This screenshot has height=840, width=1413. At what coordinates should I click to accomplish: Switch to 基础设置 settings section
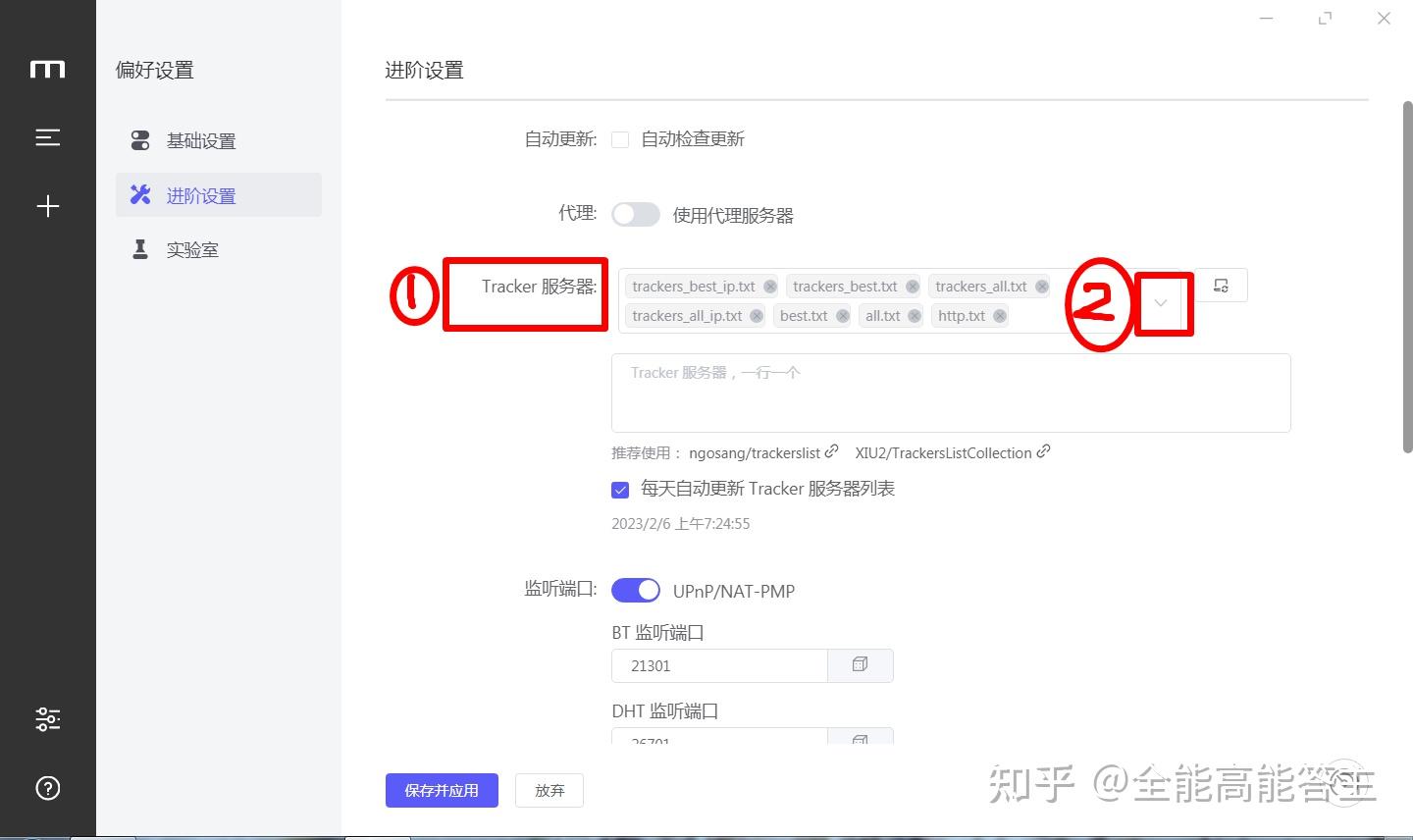point(201,140)
